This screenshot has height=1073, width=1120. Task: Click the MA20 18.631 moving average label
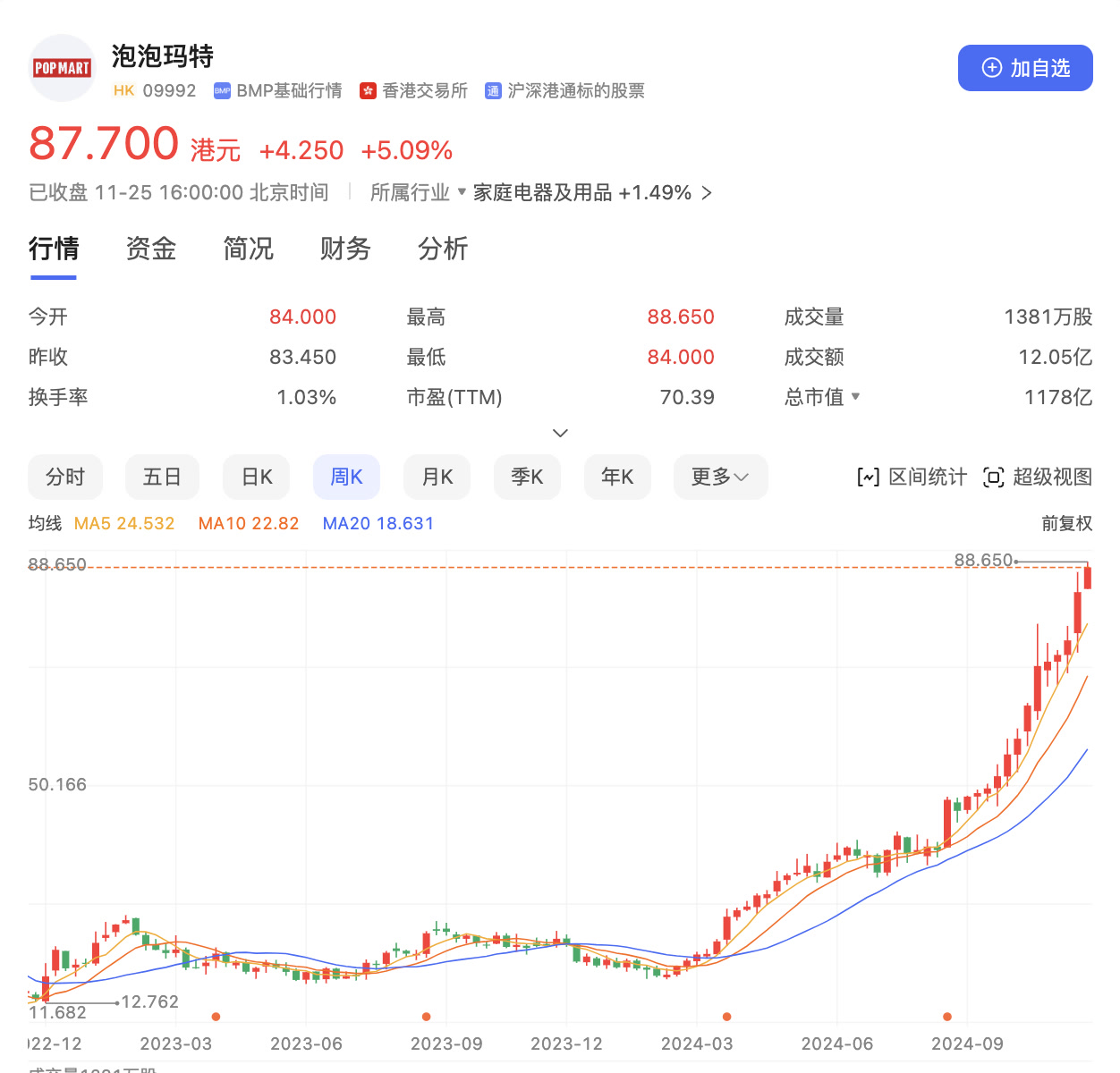[378, 524]
